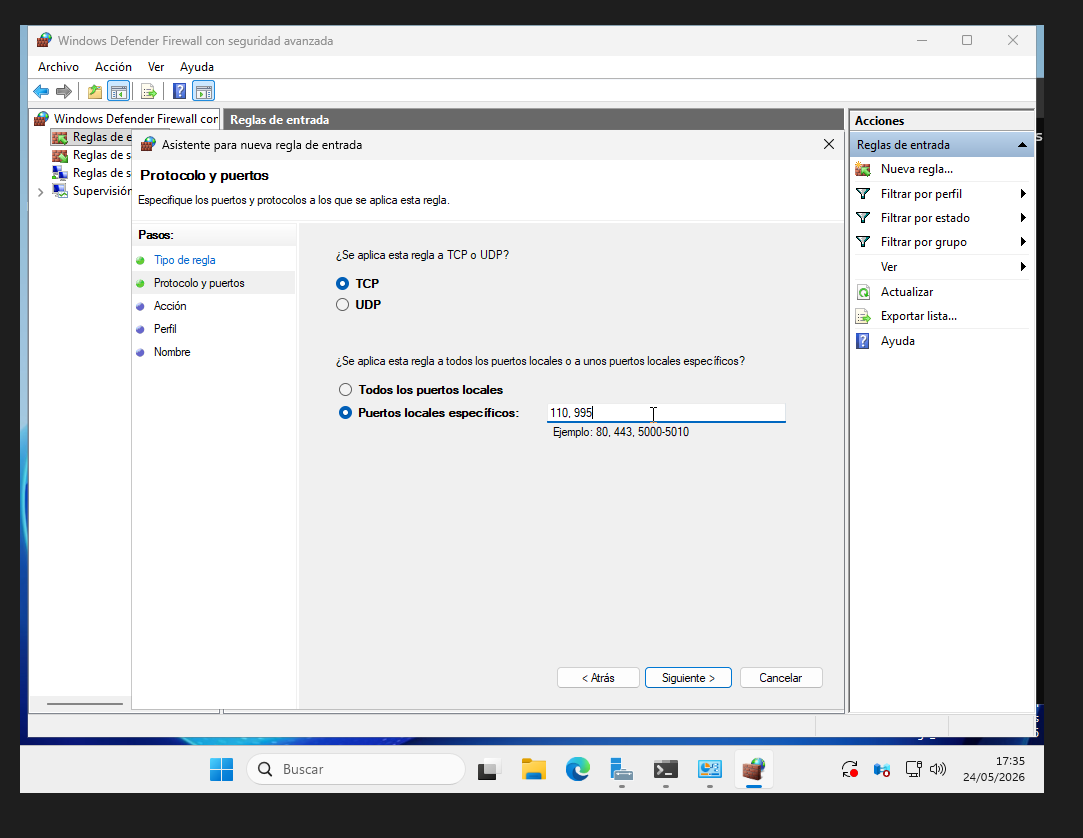Toggle the Show/Hide Console Tree toolbar icon
The width and height of the screenshot is (1083, 838).
(x=119, y=91)
